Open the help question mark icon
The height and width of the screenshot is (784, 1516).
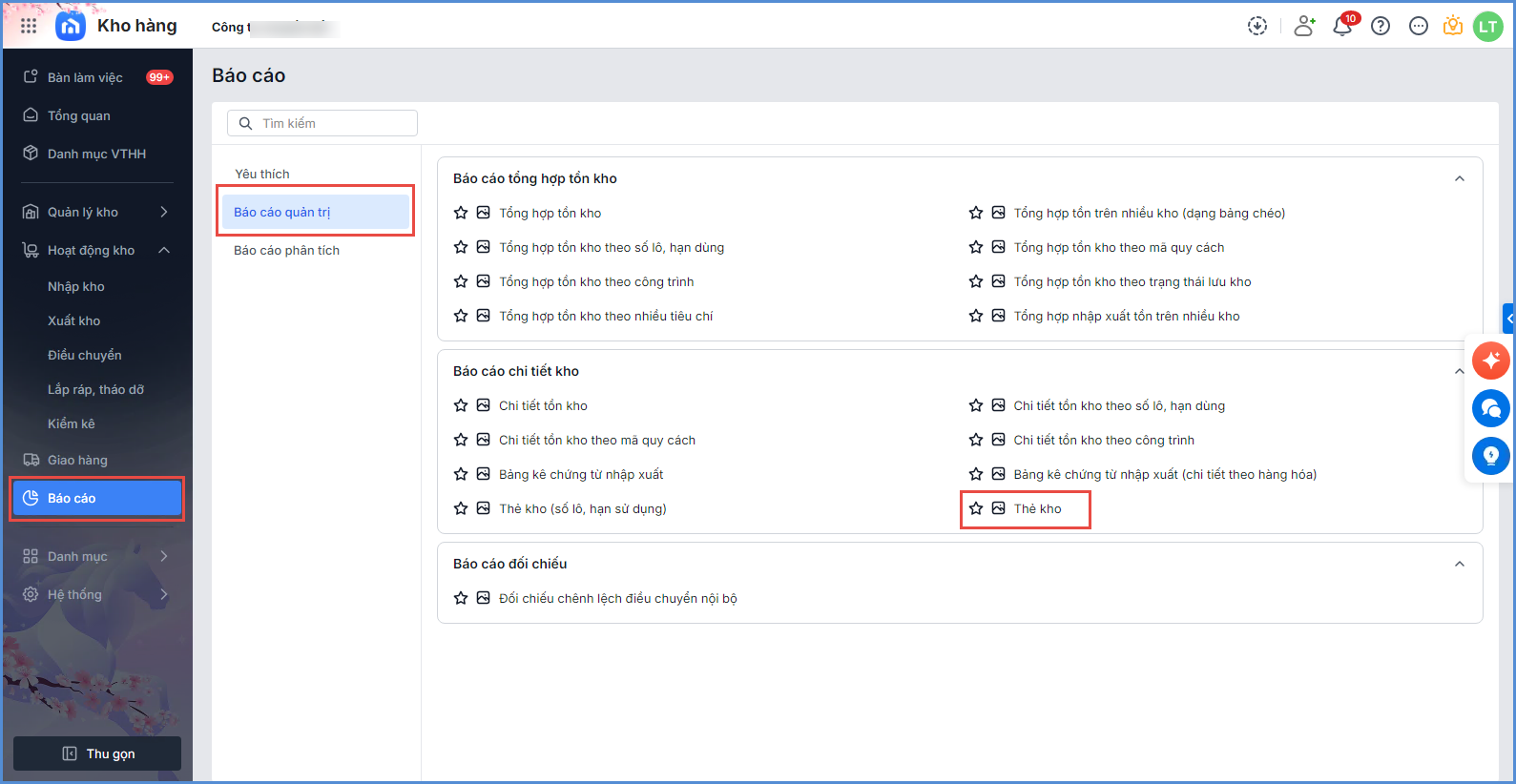point(1381,26)
